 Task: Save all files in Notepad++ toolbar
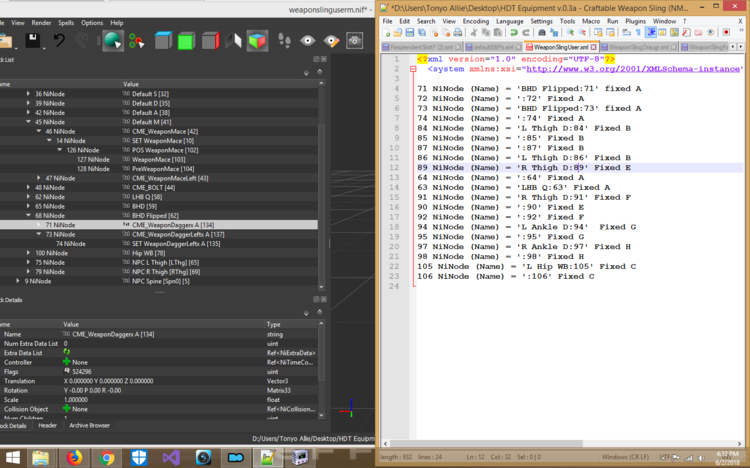tap(421, 33)
